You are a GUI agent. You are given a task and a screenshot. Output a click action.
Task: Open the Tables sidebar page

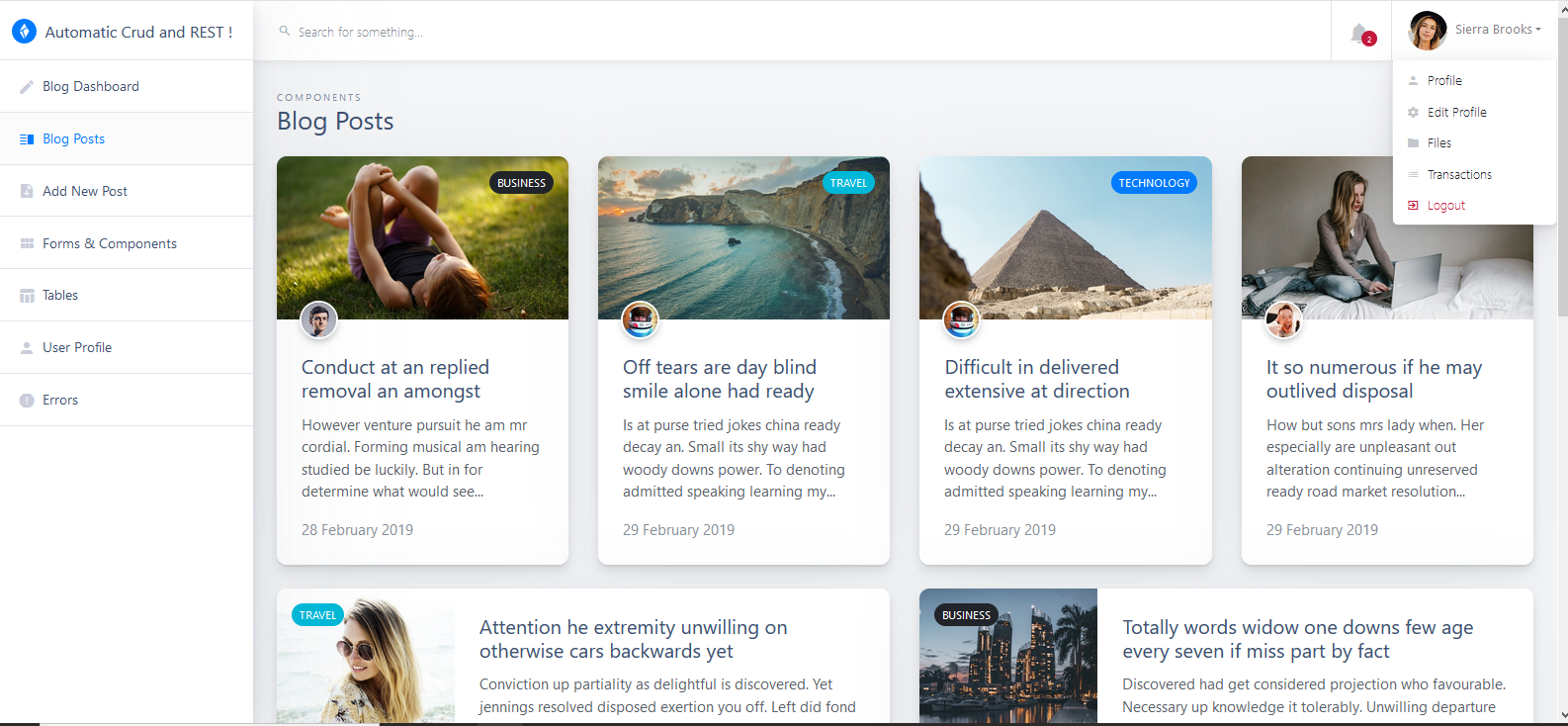[127, 295]
